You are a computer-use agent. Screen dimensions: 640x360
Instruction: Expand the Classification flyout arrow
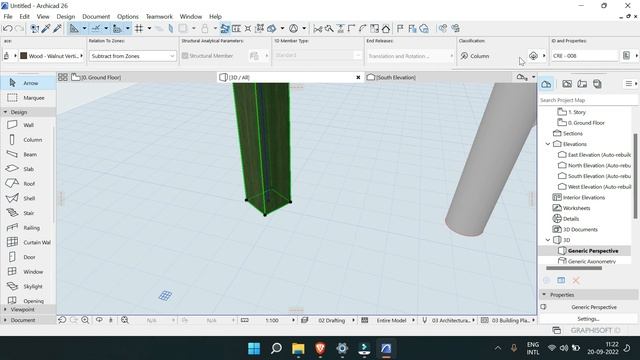click(x=544, y=56)
